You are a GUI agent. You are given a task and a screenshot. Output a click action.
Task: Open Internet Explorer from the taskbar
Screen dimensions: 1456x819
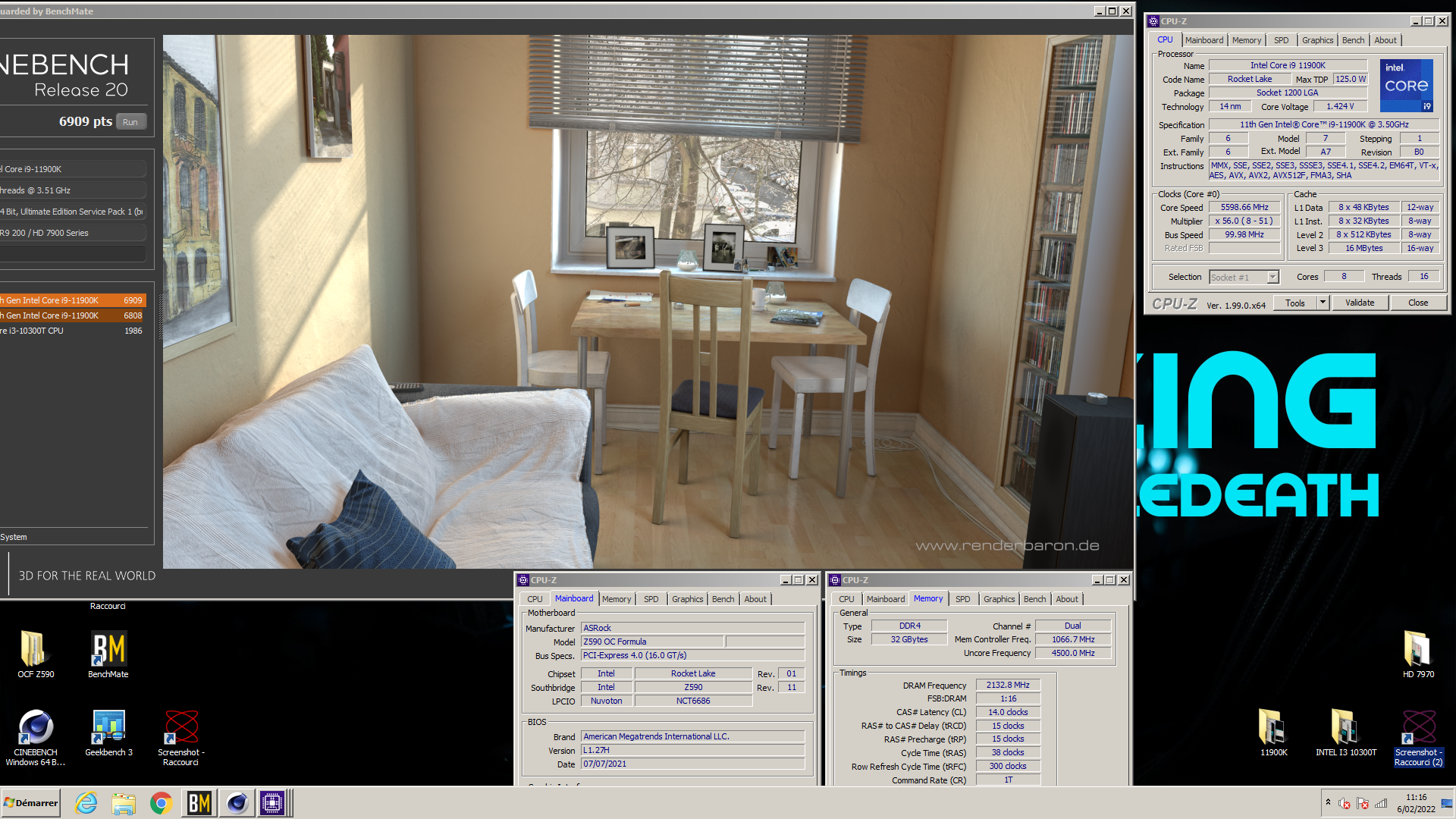click(x=86, y=803)
